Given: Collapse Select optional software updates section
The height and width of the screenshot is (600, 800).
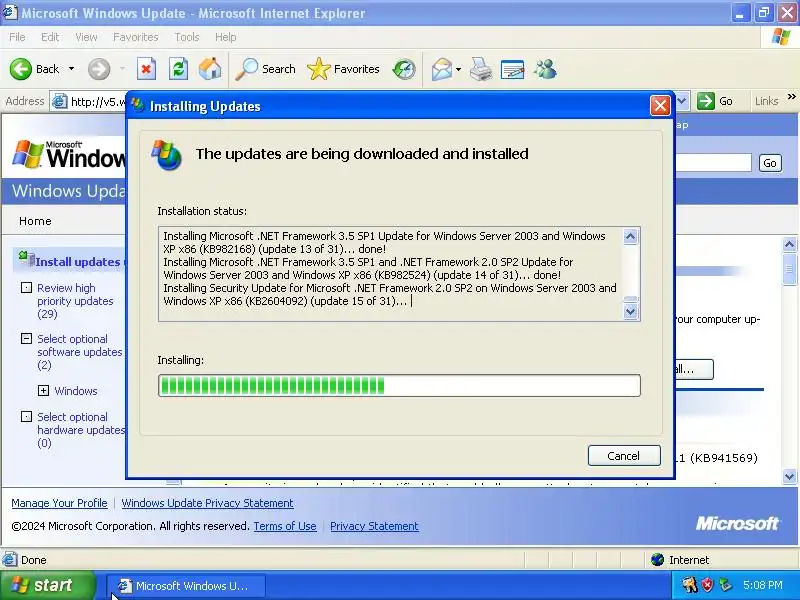Looking at the screenshot, I should tap(26, 338).
